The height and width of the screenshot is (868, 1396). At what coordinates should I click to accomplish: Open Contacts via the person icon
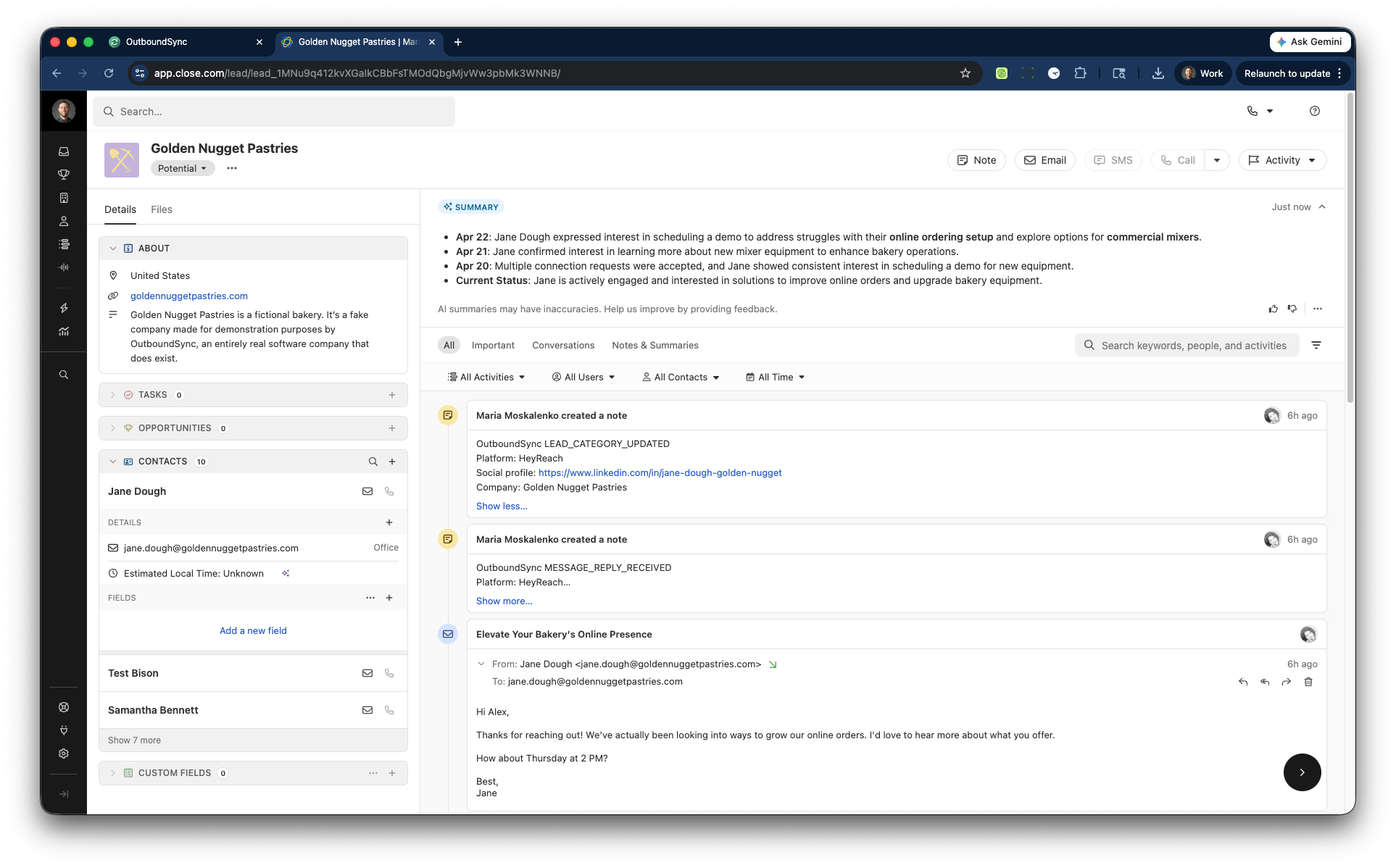[64, 221]
